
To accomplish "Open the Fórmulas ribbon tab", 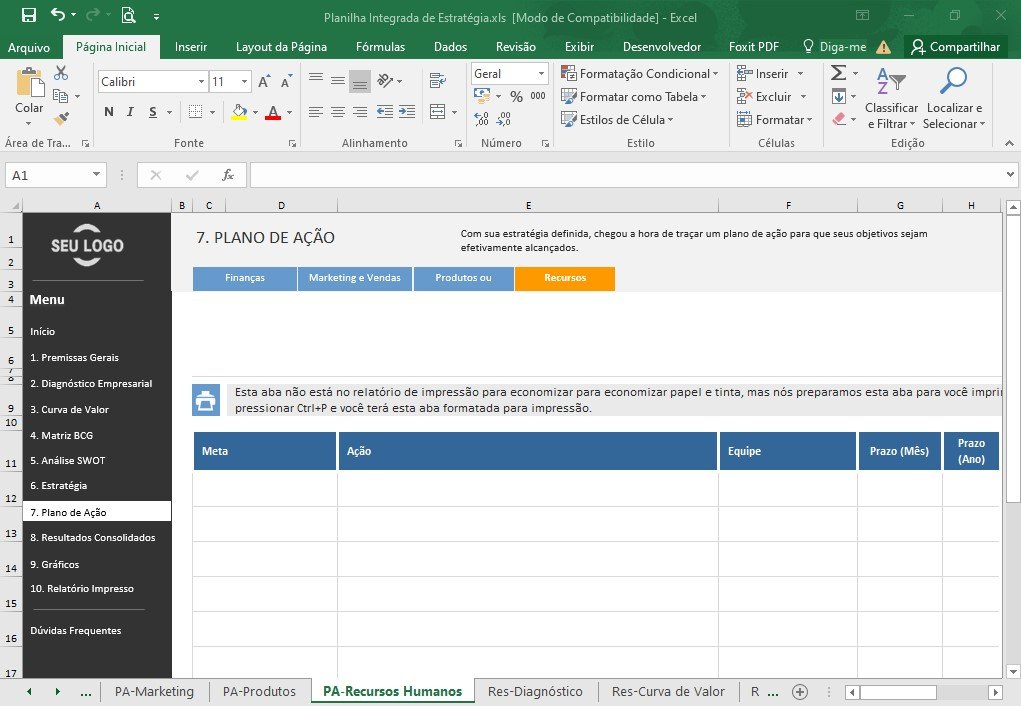I will 380,47.
